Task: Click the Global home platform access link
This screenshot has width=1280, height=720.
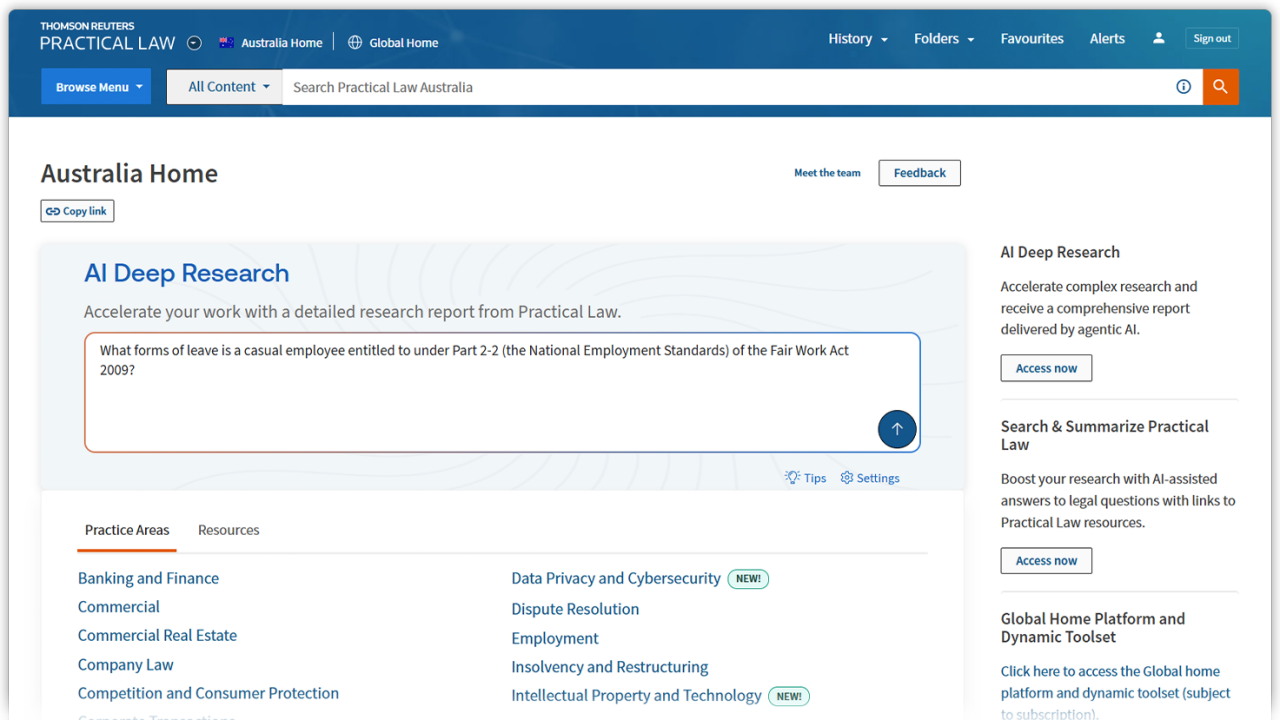Action: point(1116,692)
